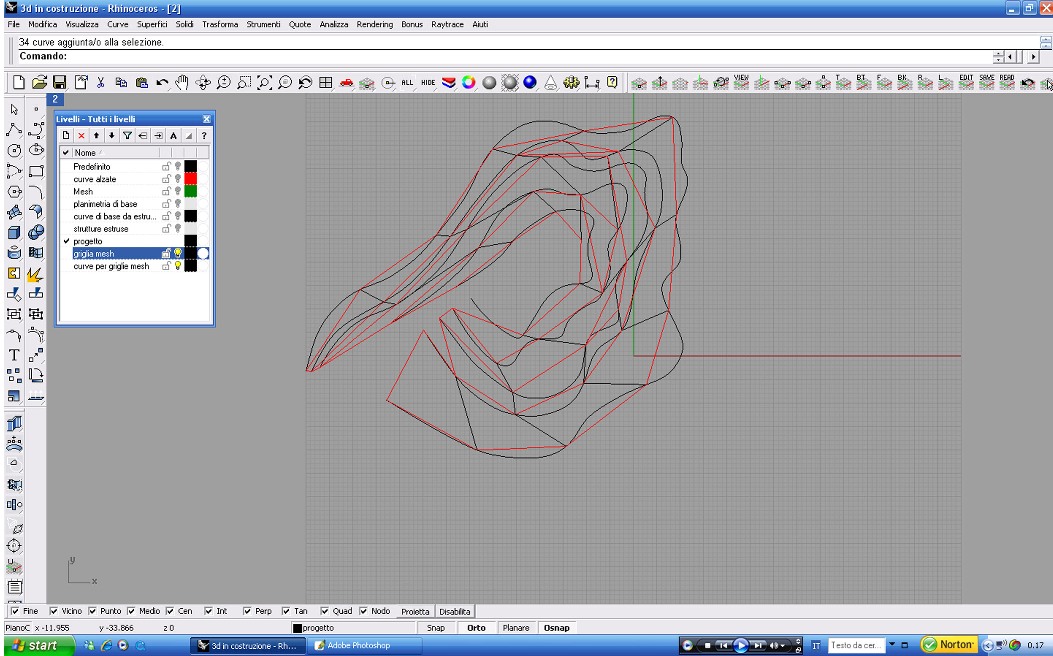Viewport: 1053px width, 656px height.
Task: Toggle light bulb visibility of griglia mesh layer
Action: [x=178, y=254]
